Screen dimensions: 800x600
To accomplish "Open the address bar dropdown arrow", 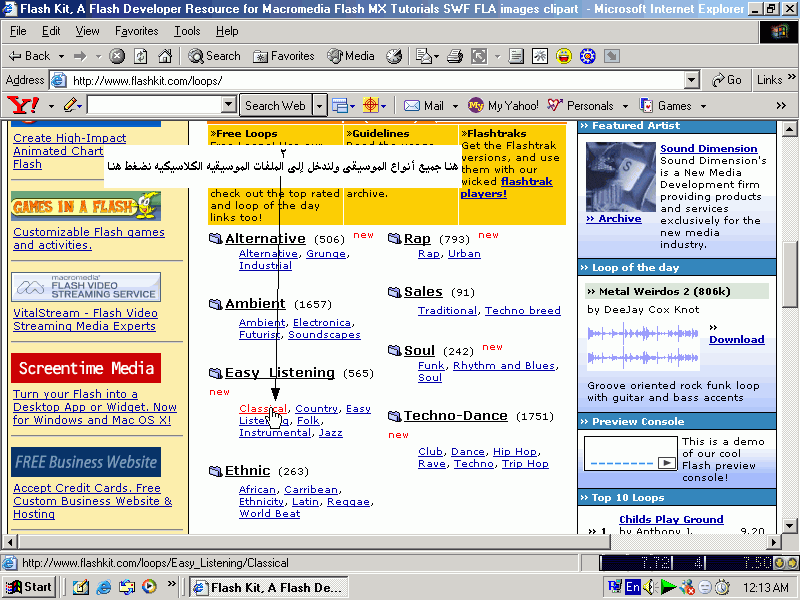I will tap(691, 80).
